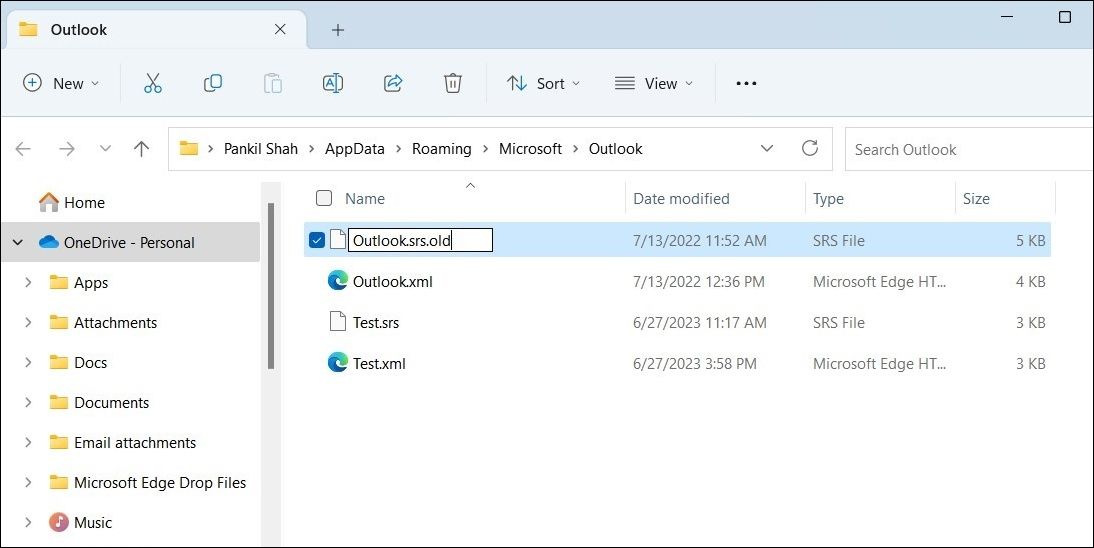Viewport: 1094px width, 548px height.
Task: Expand the Music folder node
Action: (28, 522)
